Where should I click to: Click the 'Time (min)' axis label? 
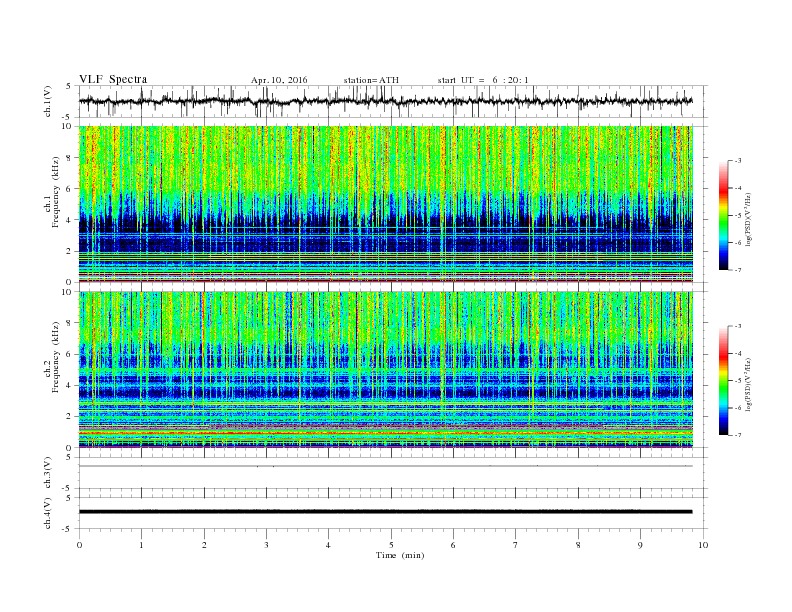point(400,555)
